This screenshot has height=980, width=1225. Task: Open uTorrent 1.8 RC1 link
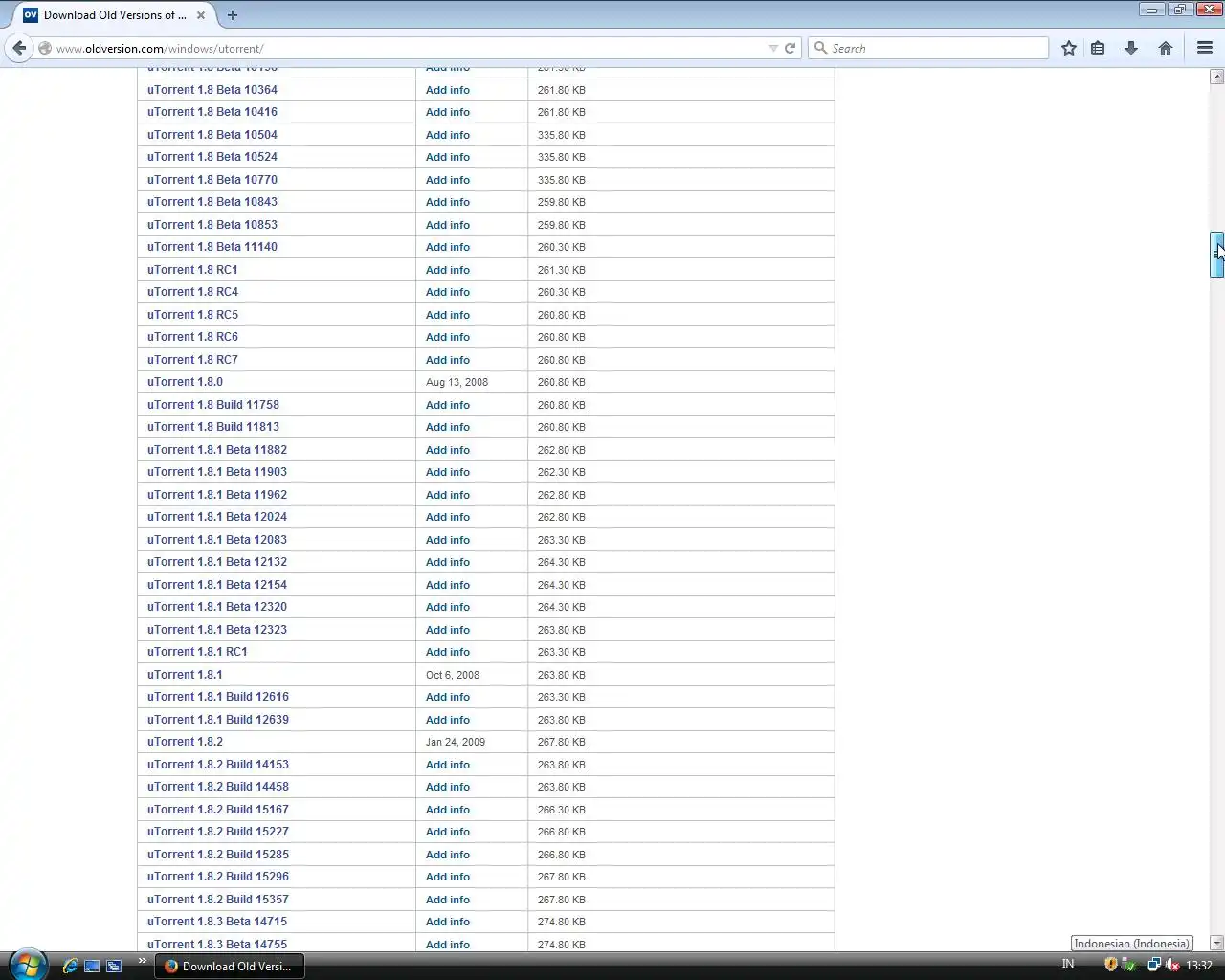click(192, 270)
